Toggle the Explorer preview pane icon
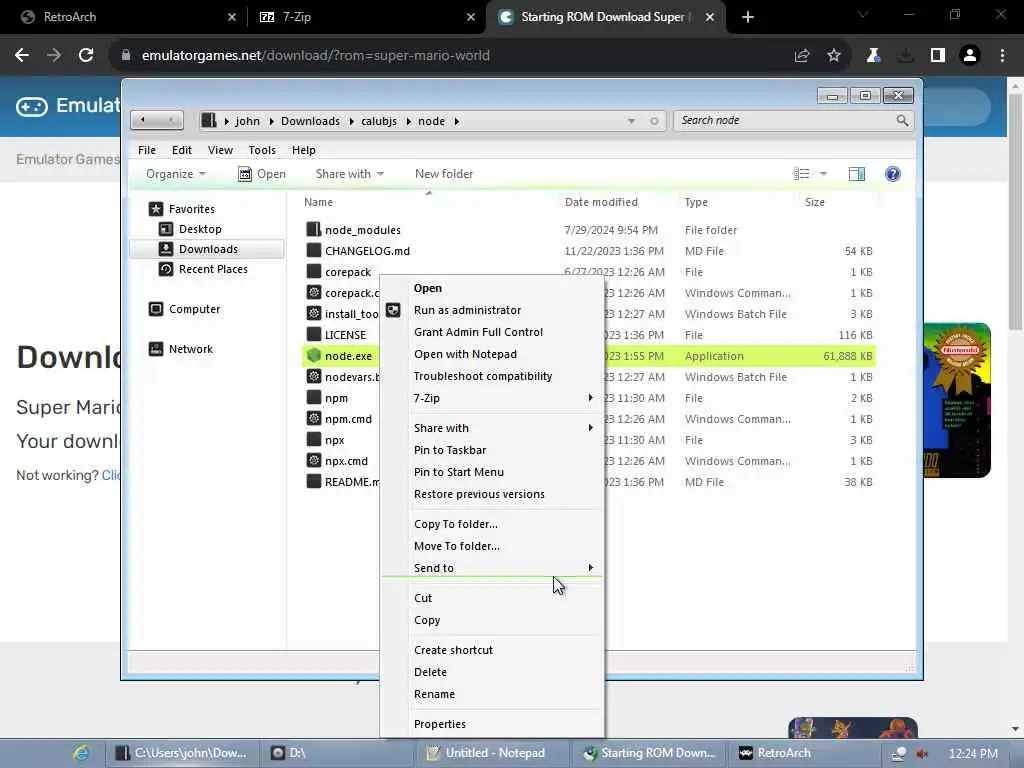The height and width of the screenshot is (768, 1024). click(x=857, y=174)
